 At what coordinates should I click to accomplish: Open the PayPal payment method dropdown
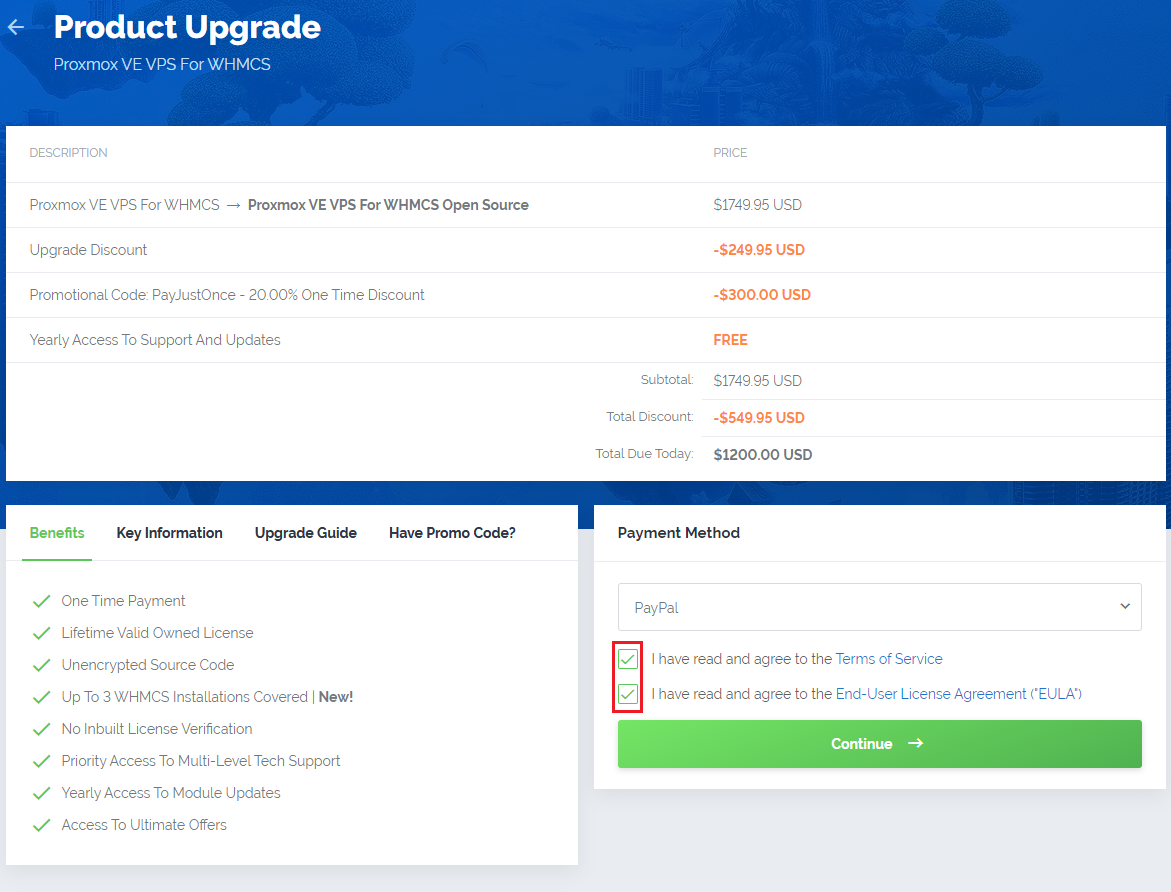tap(879, 607)
